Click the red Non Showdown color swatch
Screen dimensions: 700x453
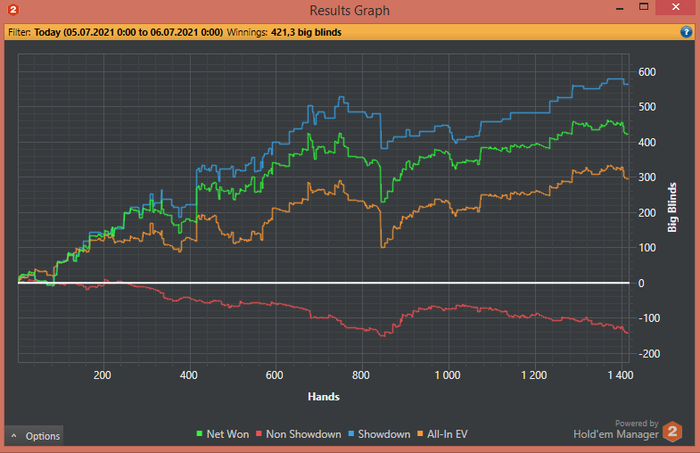259,434
